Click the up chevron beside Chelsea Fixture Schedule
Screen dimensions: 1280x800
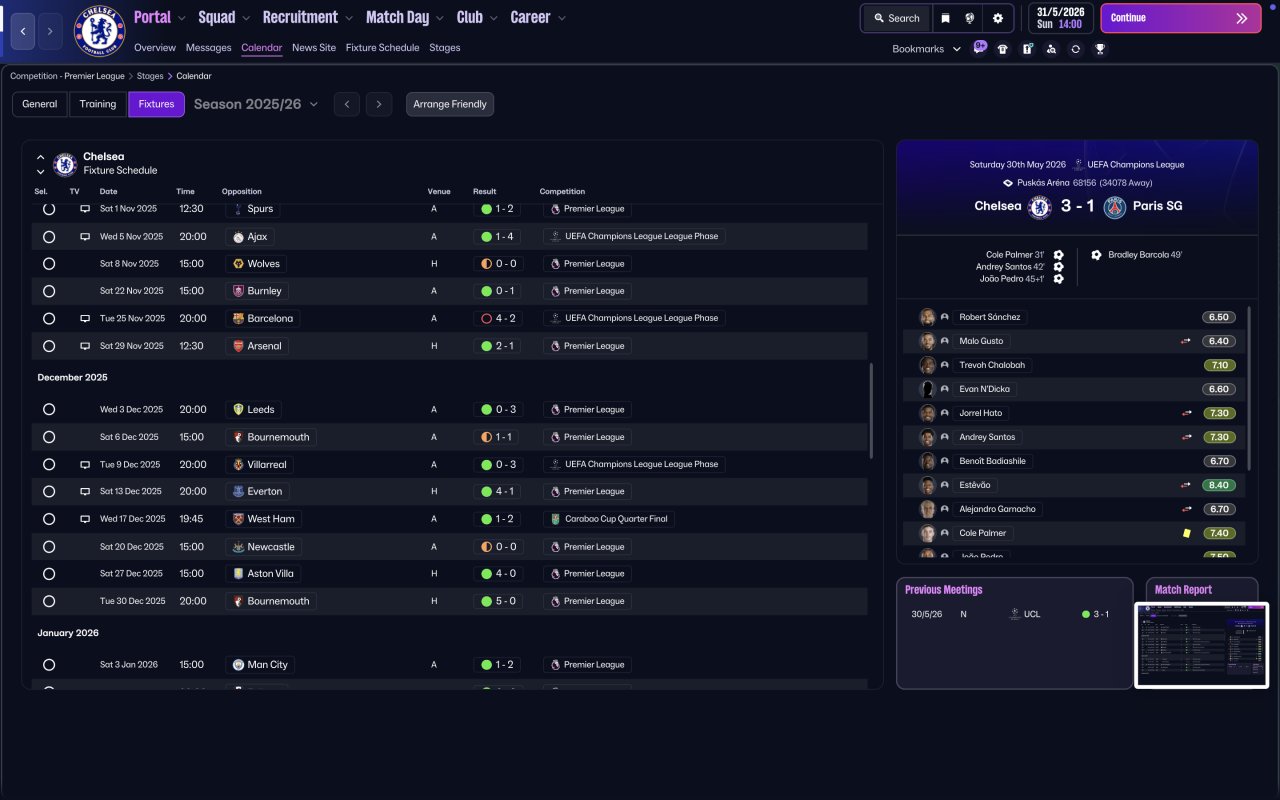40,157
